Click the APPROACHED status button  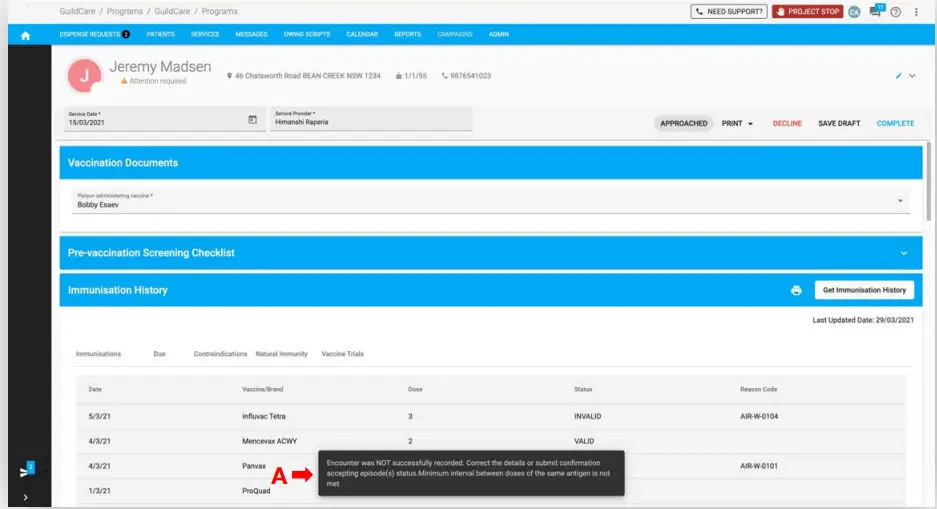pyautogui.click(x=684, y=124)
